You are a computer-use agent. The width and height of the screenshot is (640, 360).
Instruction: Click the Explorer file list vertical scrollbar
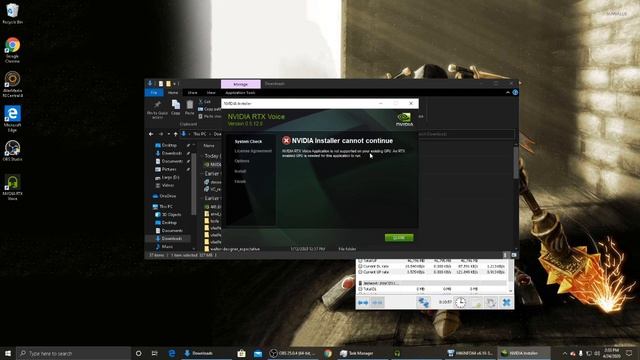(516, 163)
